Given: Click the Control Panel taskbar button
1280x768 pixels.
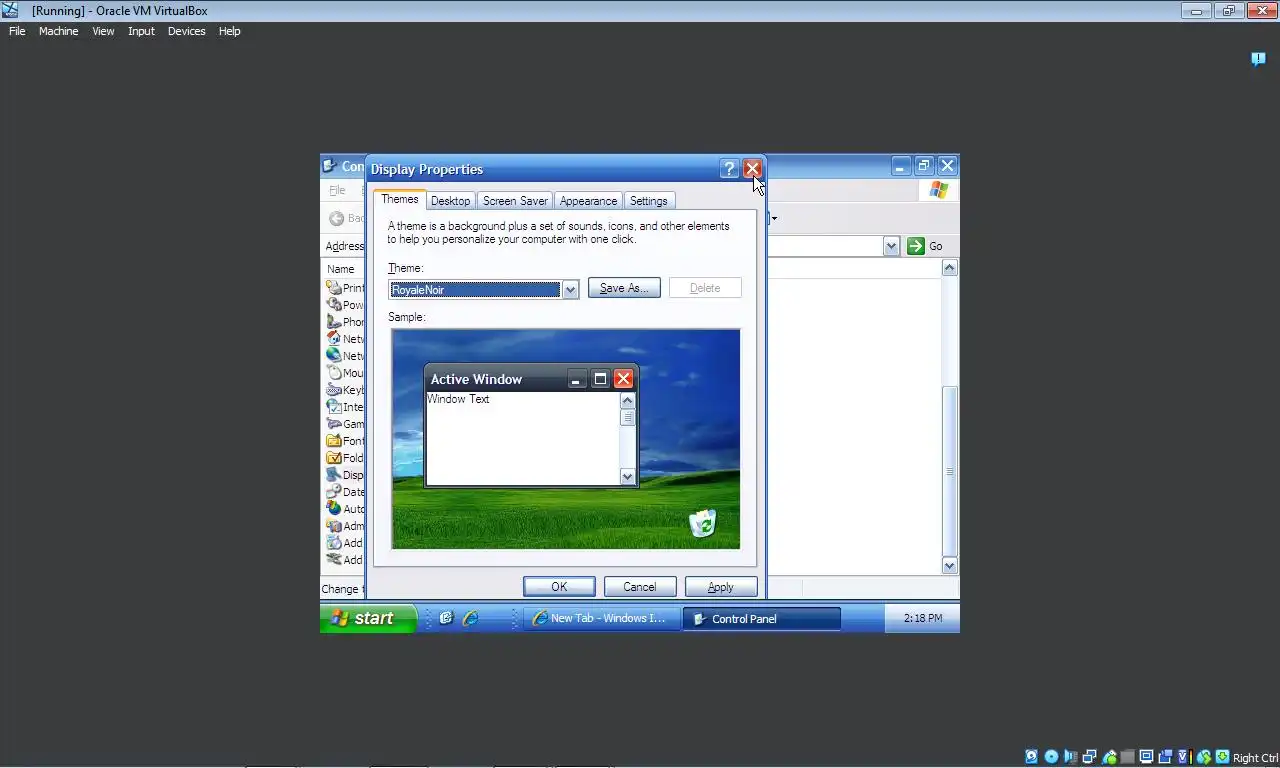Looking at the screenshot, I should [761, 618].
